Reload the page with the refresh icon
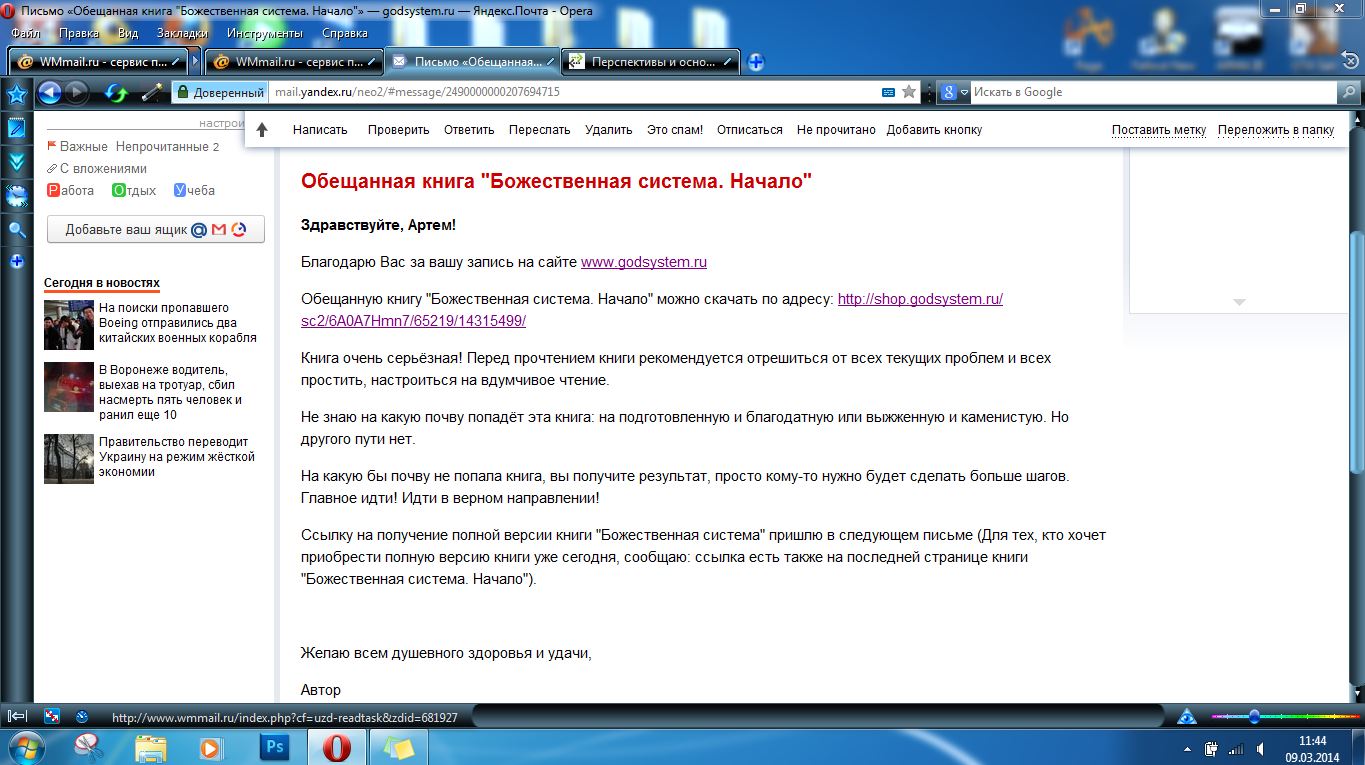This screenshot has height=765, width=1365. (x=116, y=93)
